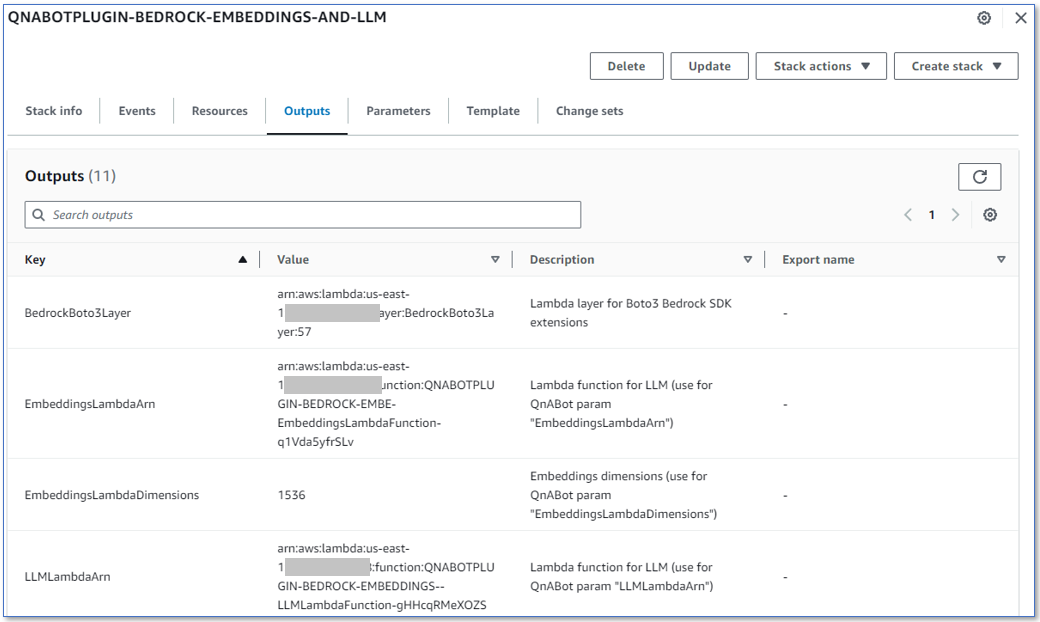Viewport: 1040px width, 622px height.
Task: Click the Export name column header
Action: click(x=818, y=260)
